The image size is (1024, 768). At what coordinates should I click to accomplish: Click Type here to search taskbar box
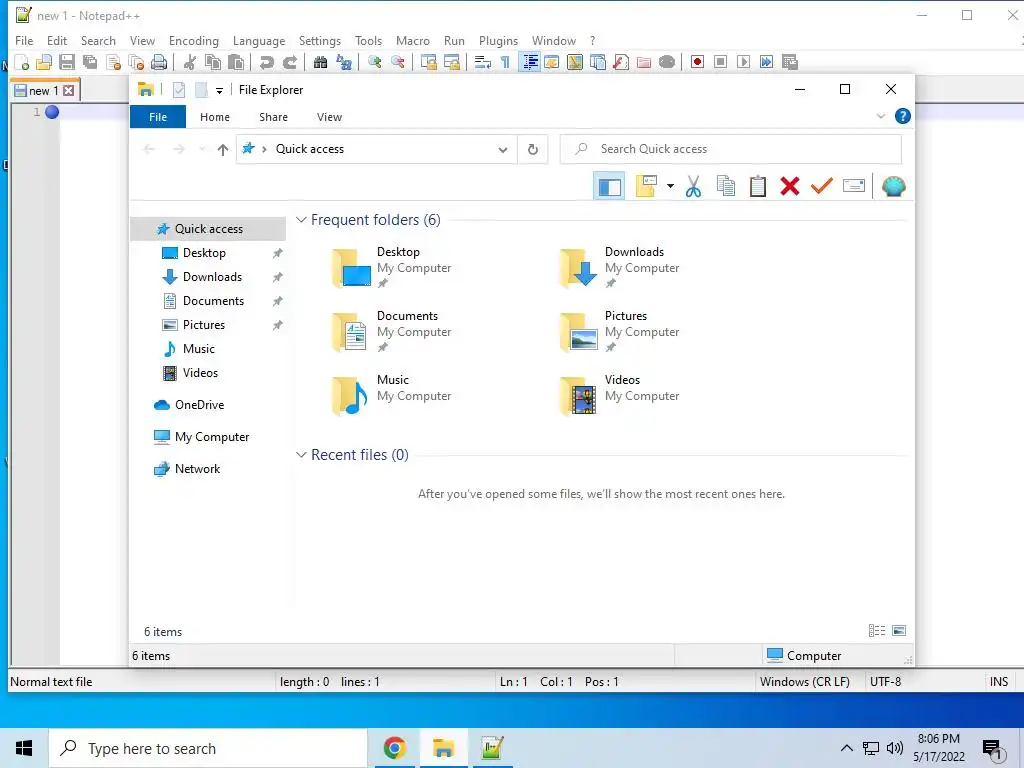(208, 748)
